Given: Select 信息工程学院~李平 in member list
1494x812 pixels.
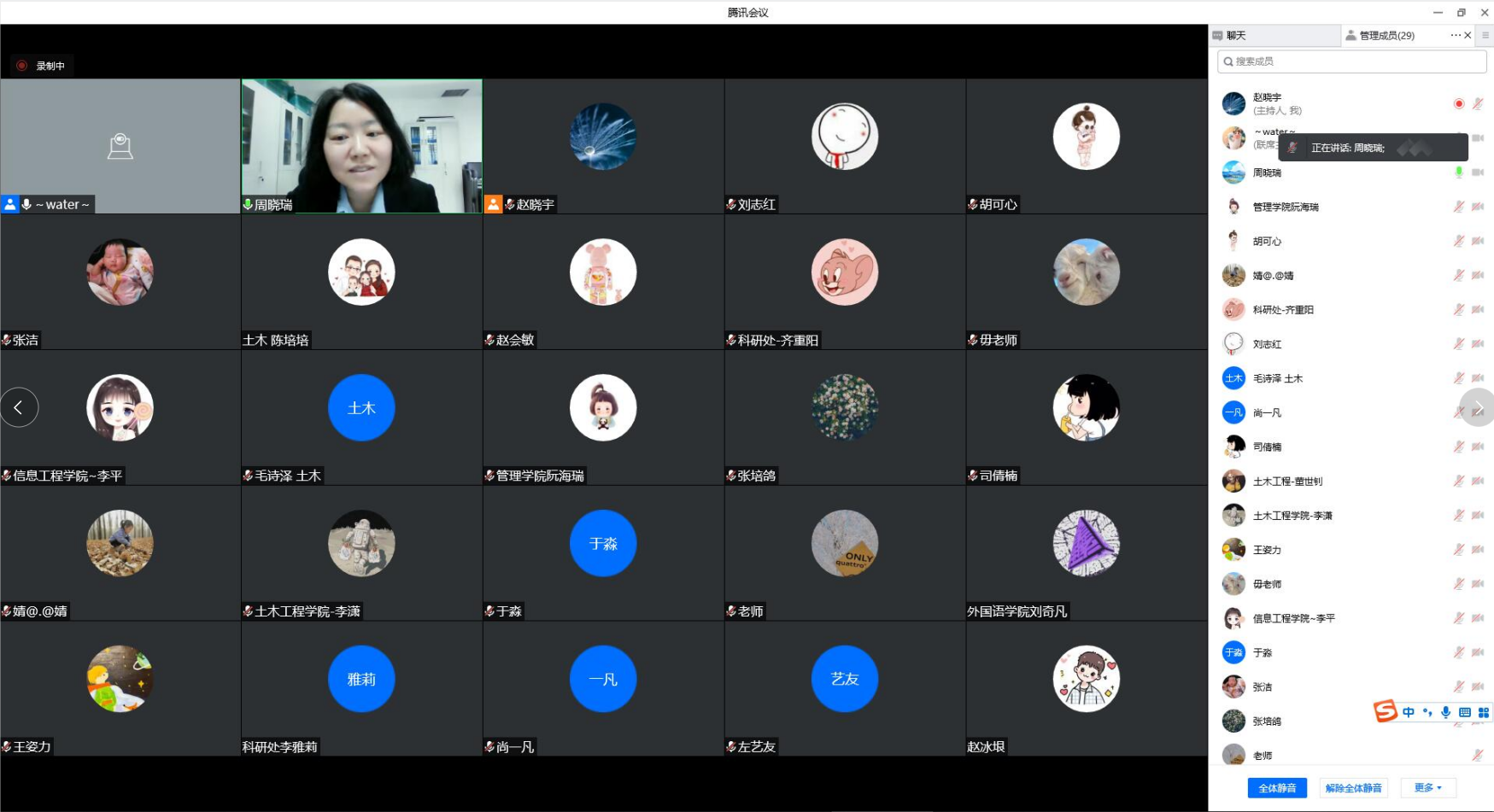Looking at the screenshot, I should pyautogui.click(x=1351, y=618).
